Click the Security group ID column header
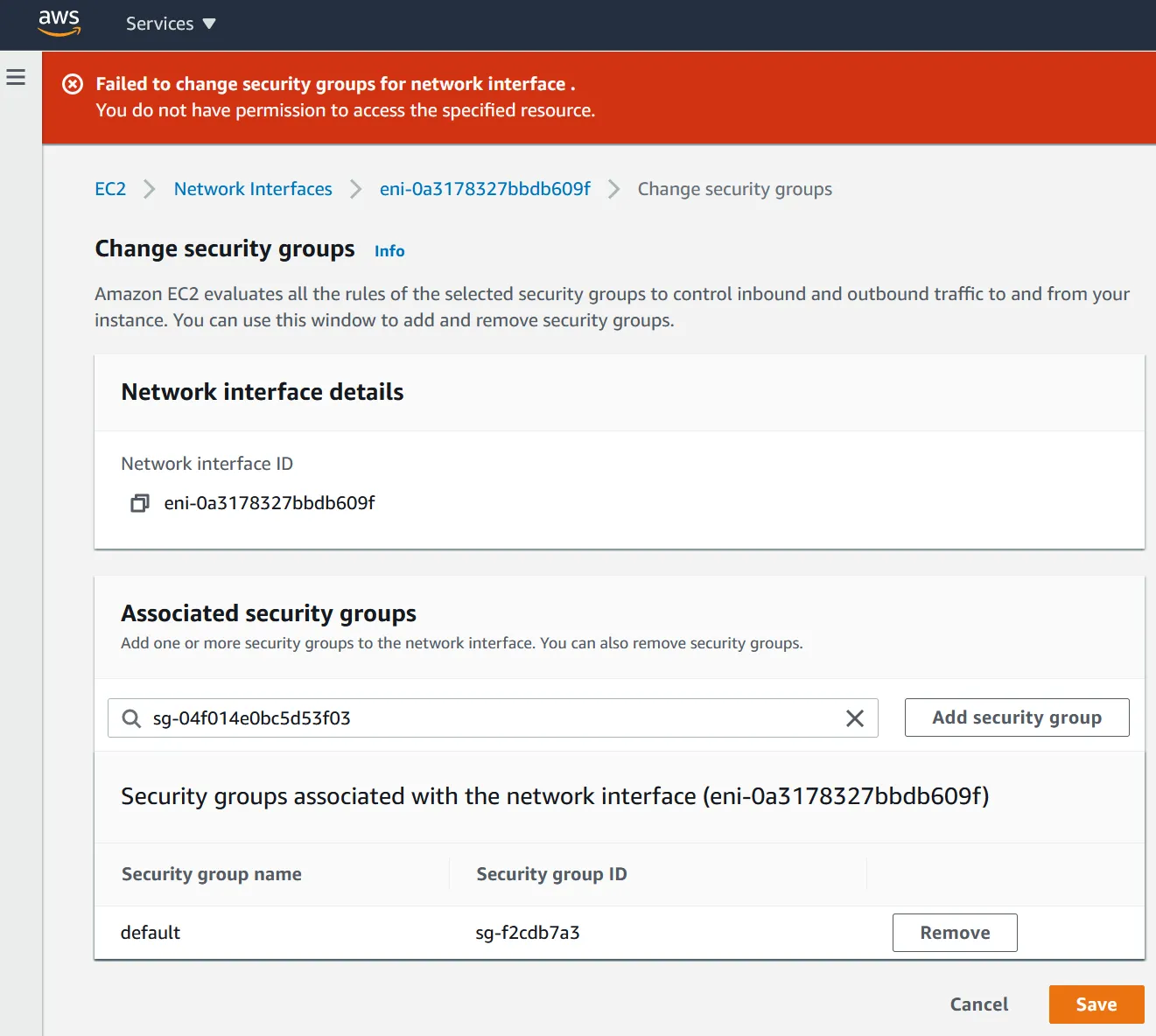1156x1036 pixels. coord(551,874)
